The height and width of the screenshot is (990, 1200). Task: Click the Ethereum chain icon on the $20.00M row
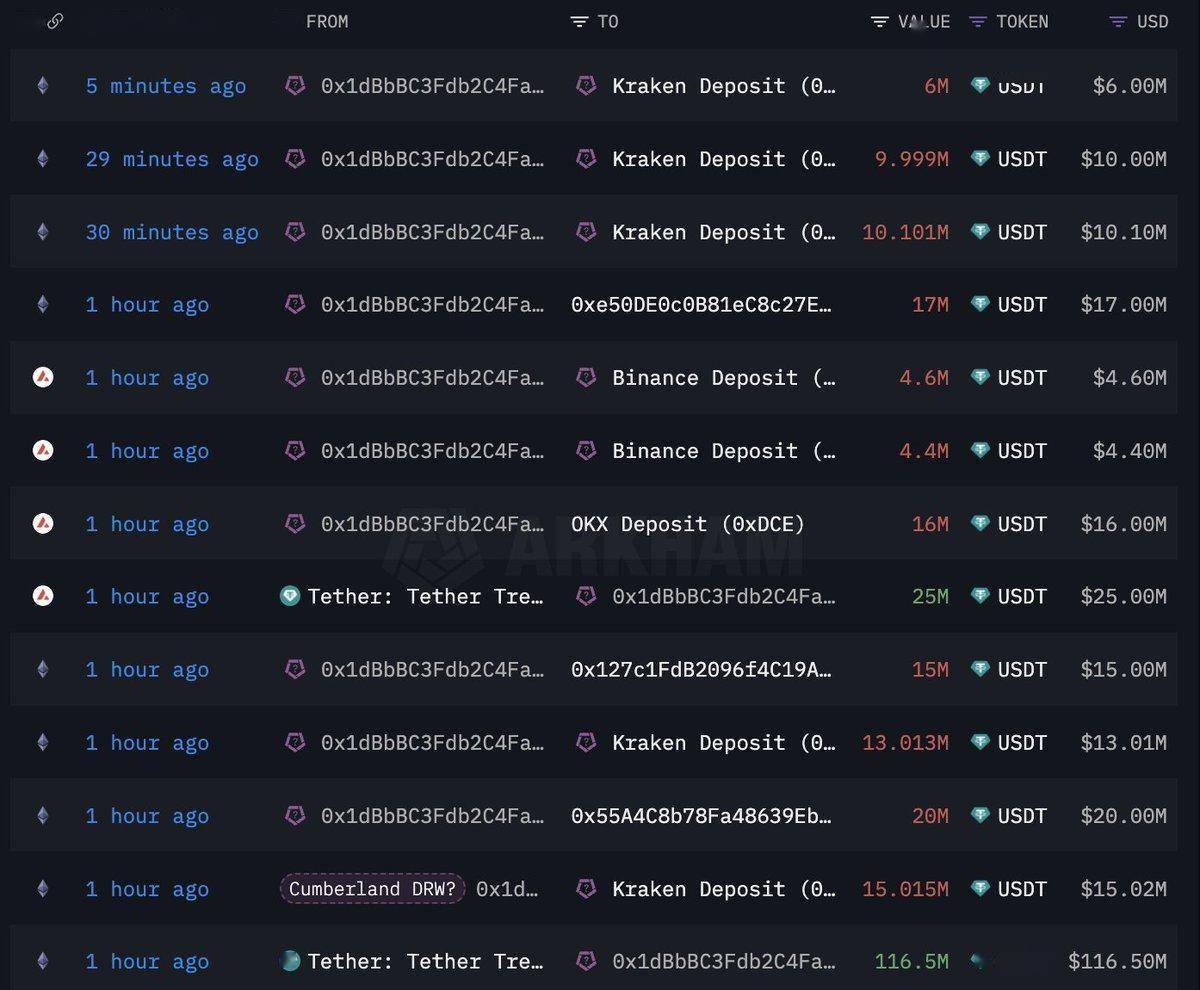tap(42, 815)
